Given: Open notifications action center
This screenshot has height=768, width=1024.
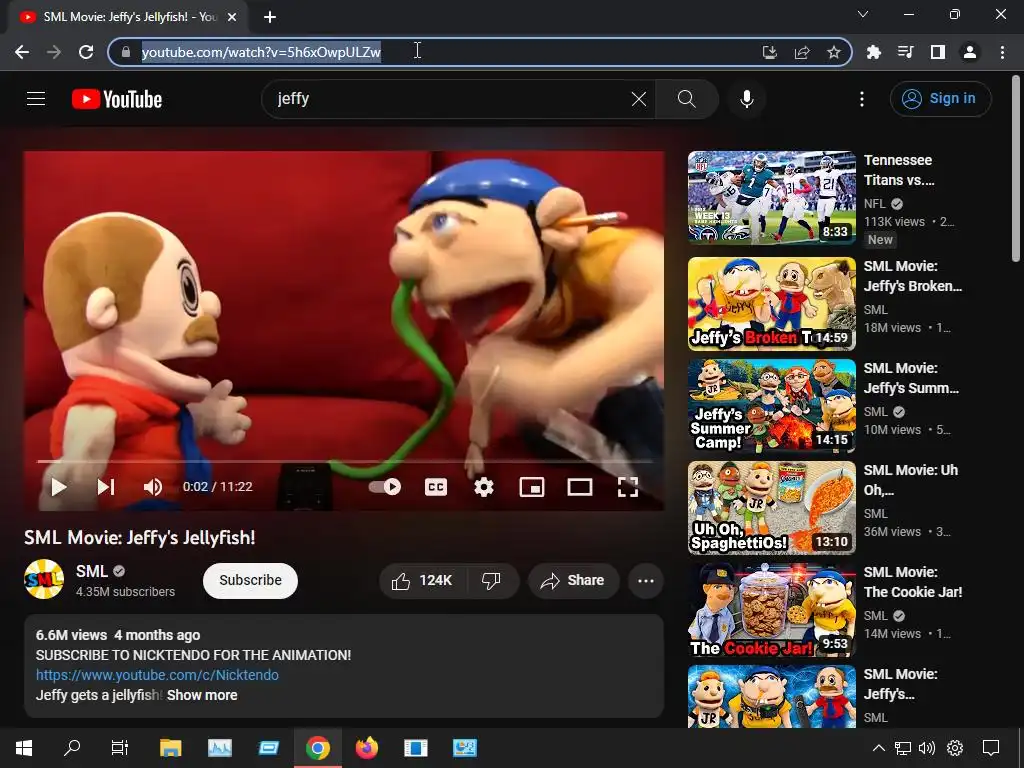Looking at the screenshot, I should pos(991,748).
